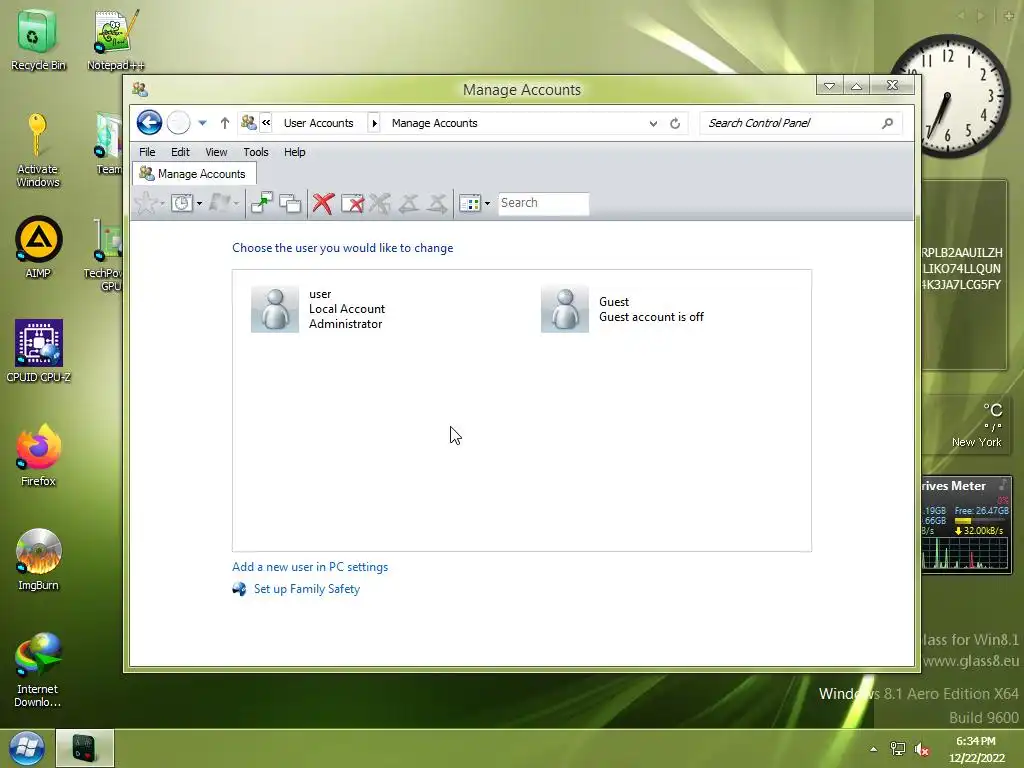Click the Drives Meter gadget

click(967, 525)
